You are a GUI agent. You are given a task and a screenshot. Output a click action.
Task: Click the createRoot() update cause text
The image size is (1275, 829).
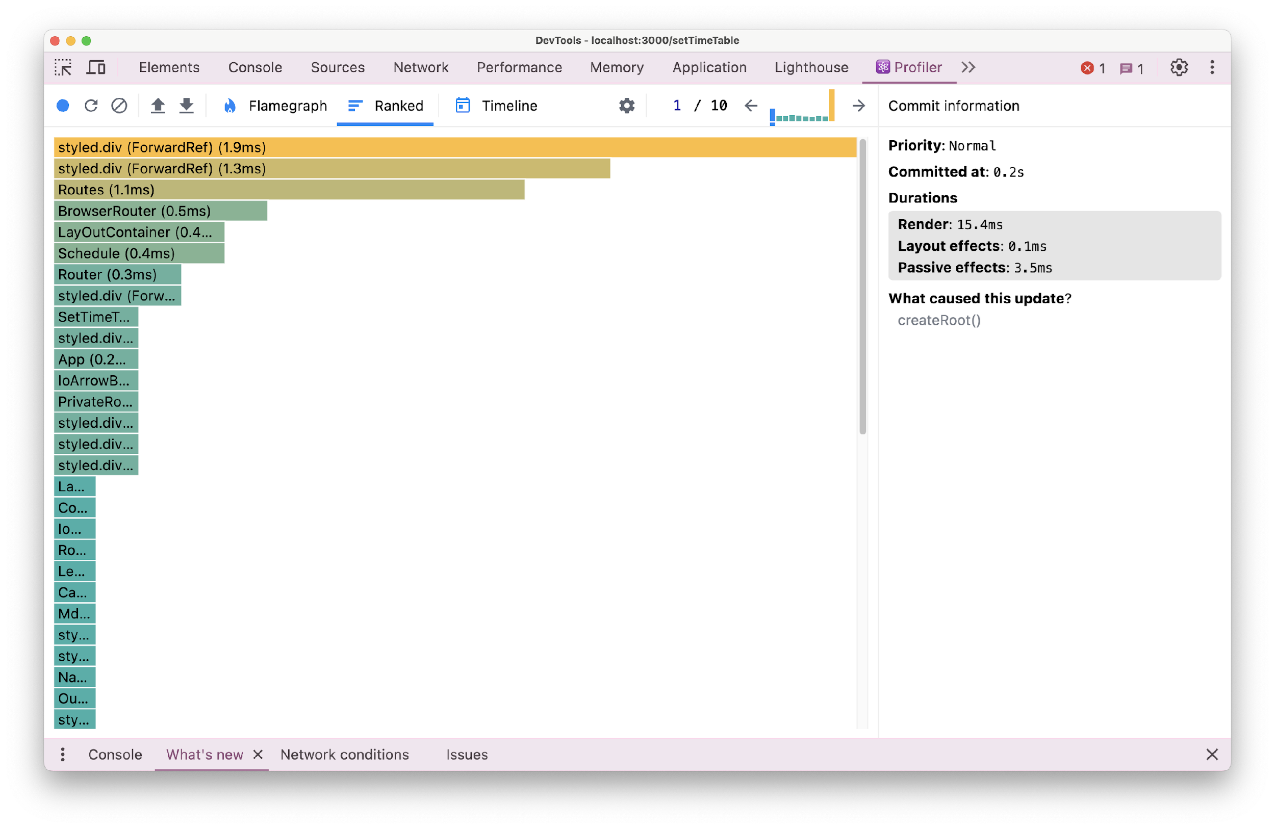939,320
